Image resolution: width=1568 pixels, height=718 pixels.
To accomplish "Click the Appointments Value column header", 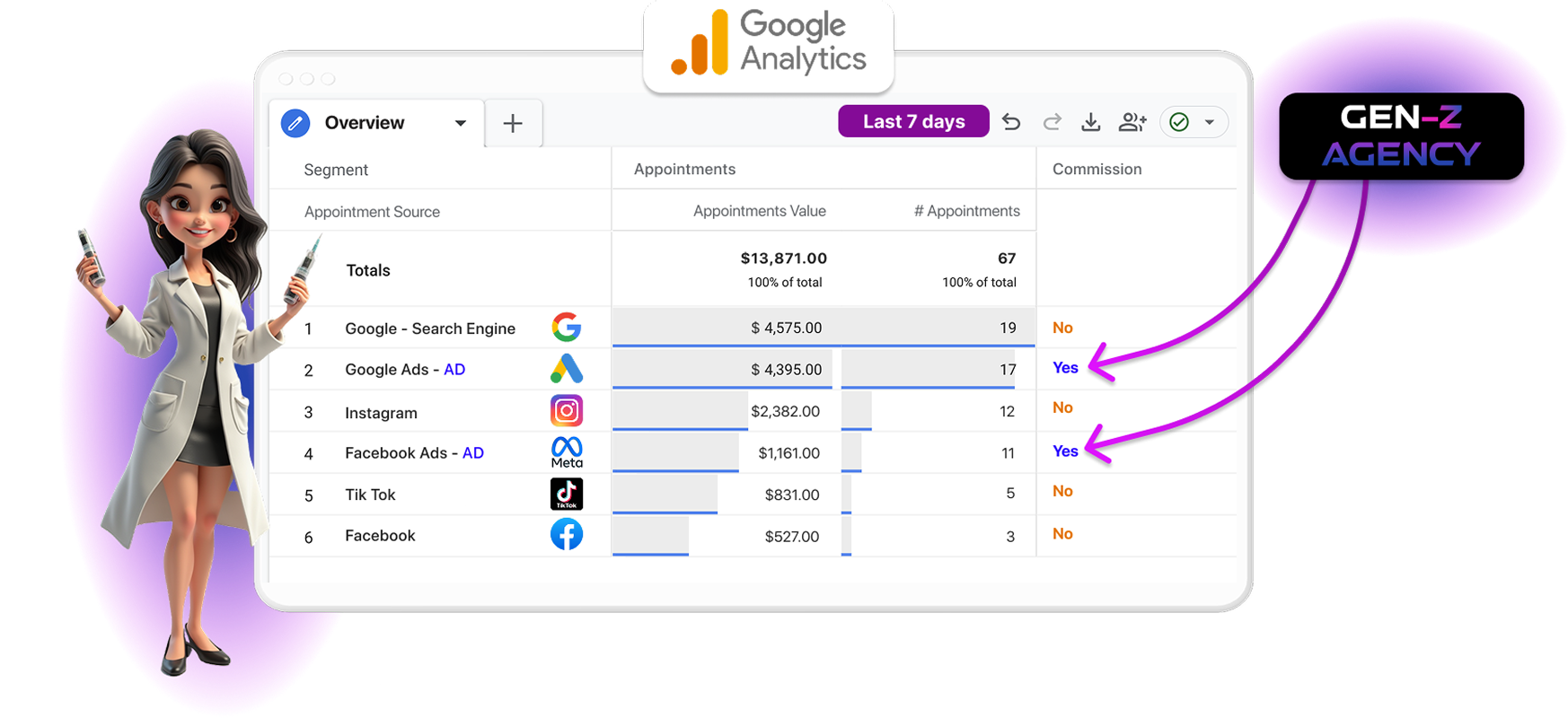I will point(759,211).
